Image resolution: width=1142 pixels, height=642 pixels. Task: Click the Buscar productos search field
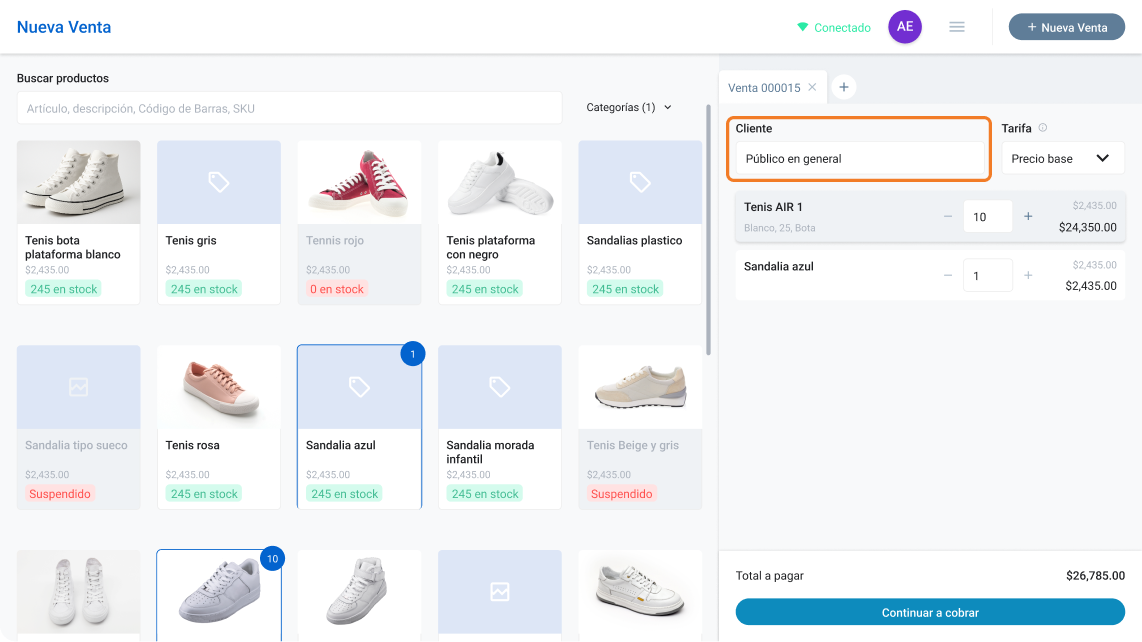point(289,109)
